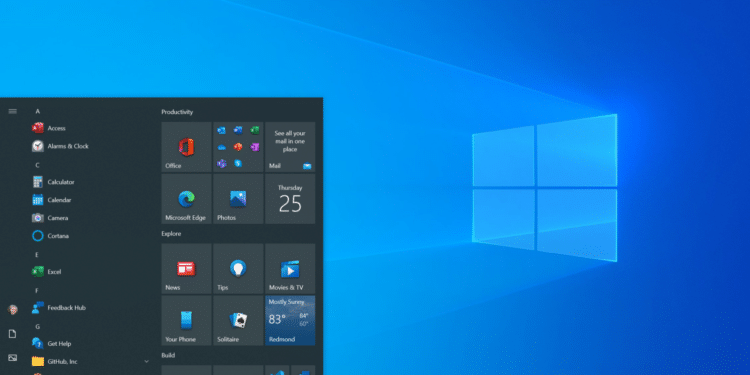This screenshot has height=375, width=750.
Task: Expand the GitHub, Inc folder chevron
Action: [x=146, y=362]
